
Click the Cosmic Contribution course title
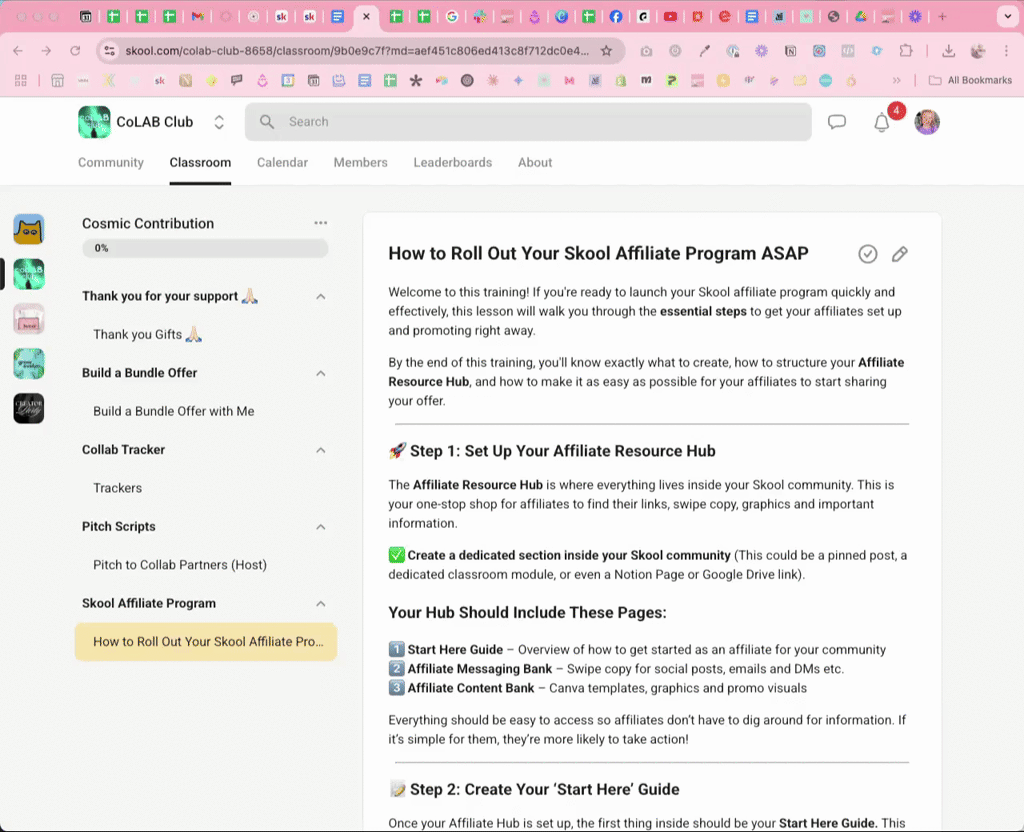pyautogui.click(x=148, y=223)
